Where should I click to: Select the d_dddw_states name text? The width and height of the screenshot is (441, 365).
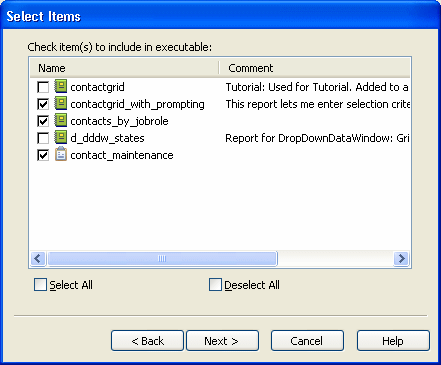click(x=107, y=138)
